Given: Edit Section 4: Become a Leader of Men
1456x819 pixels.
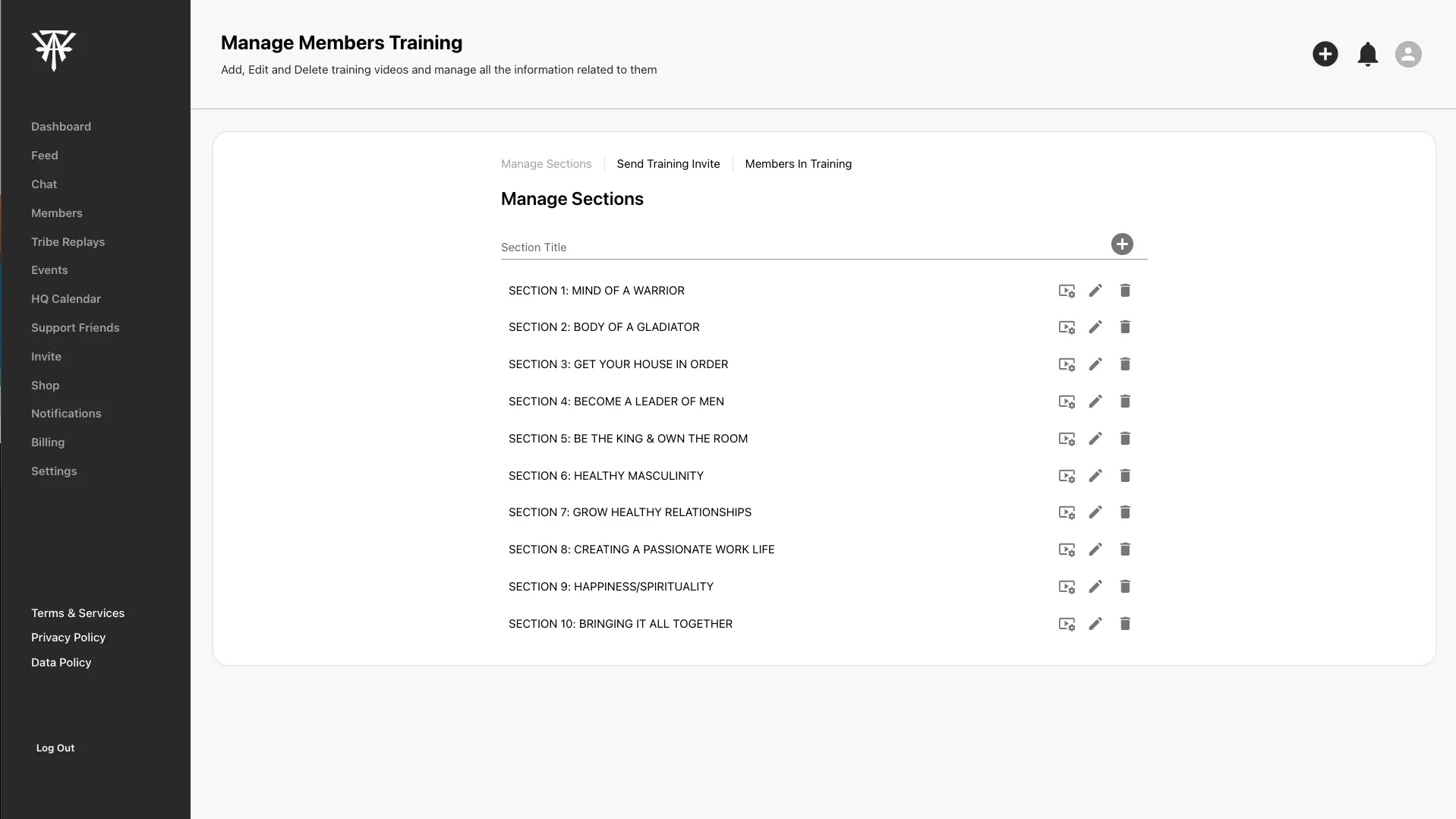Looking at the screenshot, I should [x=1095, y=402].
